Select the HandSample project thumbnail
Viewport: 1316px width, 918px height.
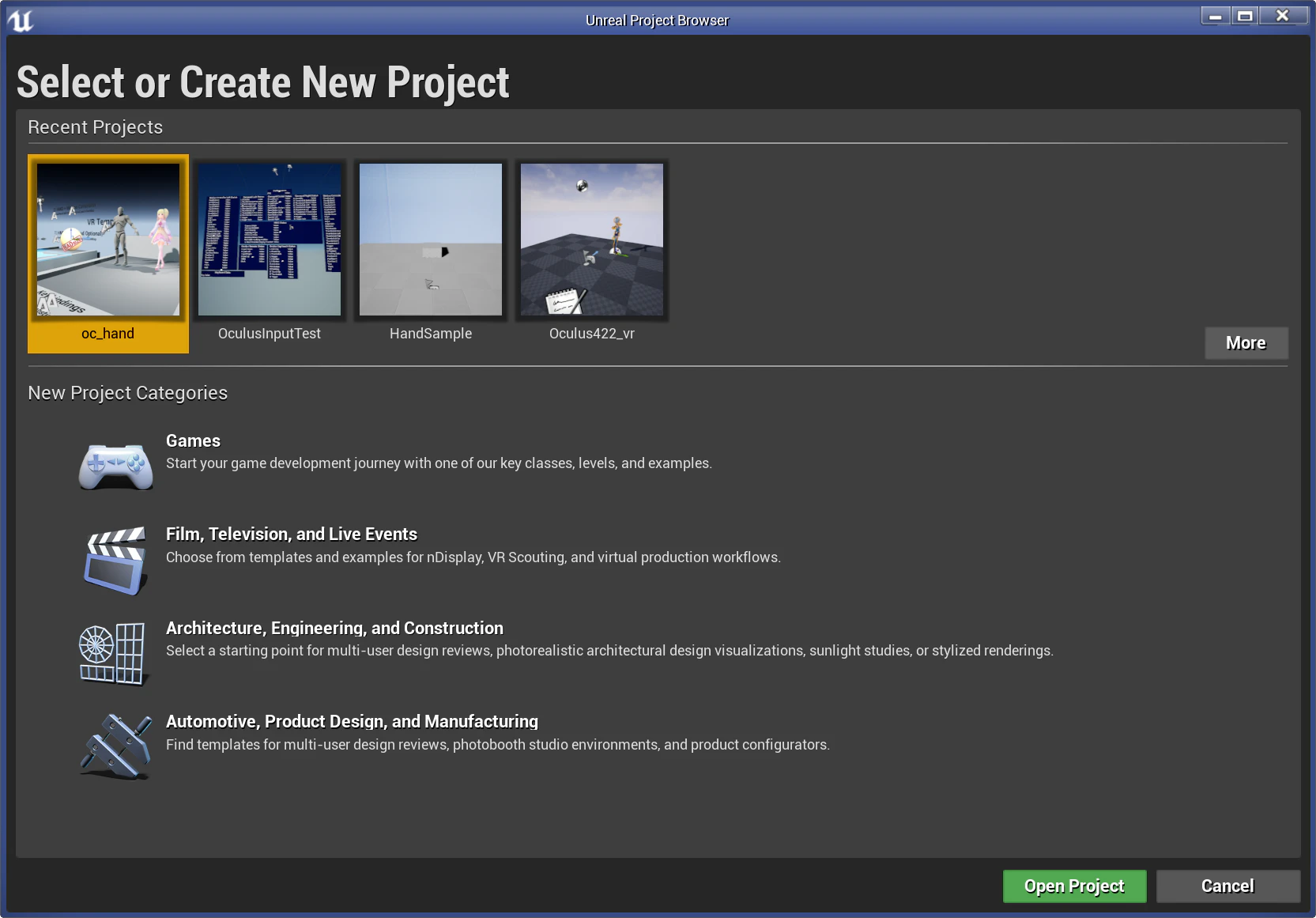tap(431, 240)
